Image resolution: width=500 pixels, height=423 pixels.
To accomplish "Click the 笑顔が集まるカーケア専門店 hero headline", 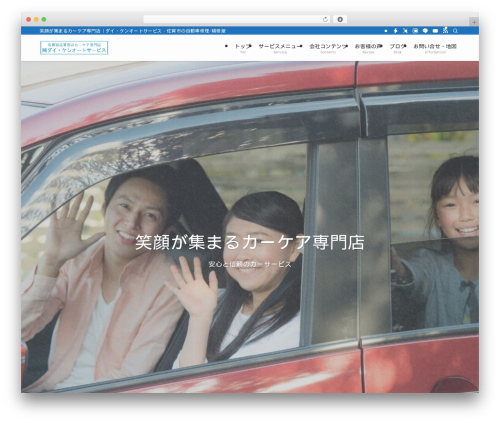I will (x=250, y=242).
